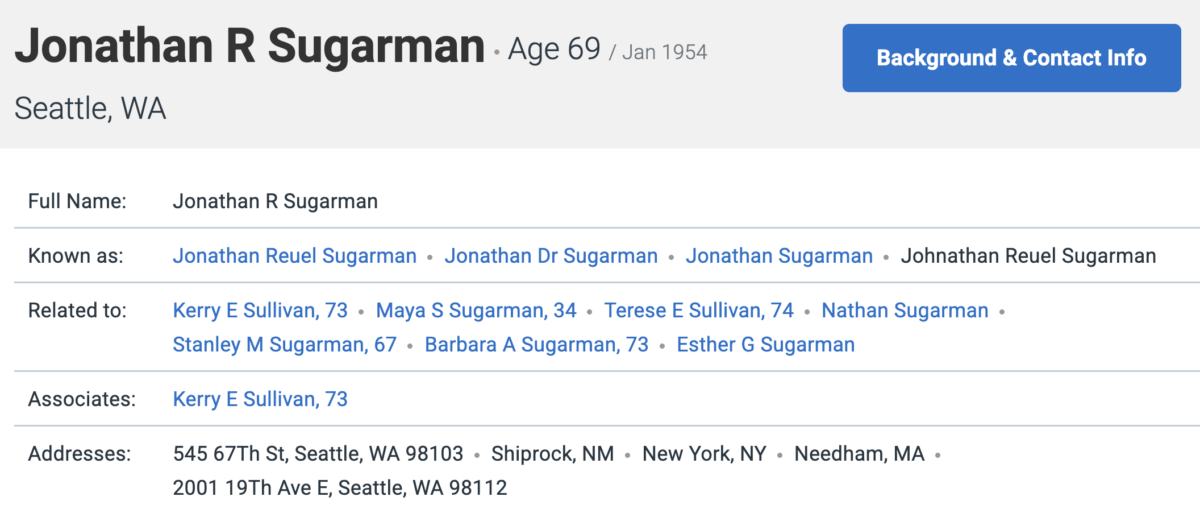Open Kerry E Sullivan in the Associates row

tap(260, 399)
